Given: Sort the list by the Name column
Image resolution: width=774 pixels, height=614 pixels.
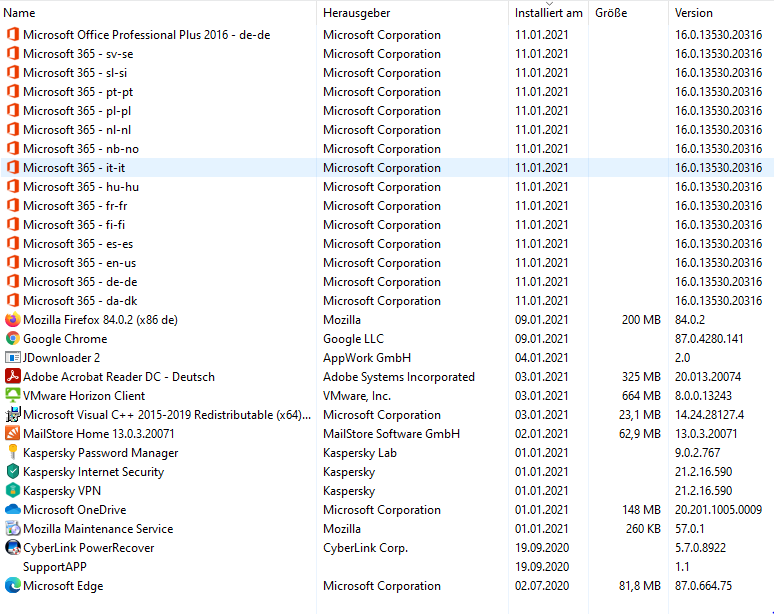Looking at the screenshot, I should 19,13.
